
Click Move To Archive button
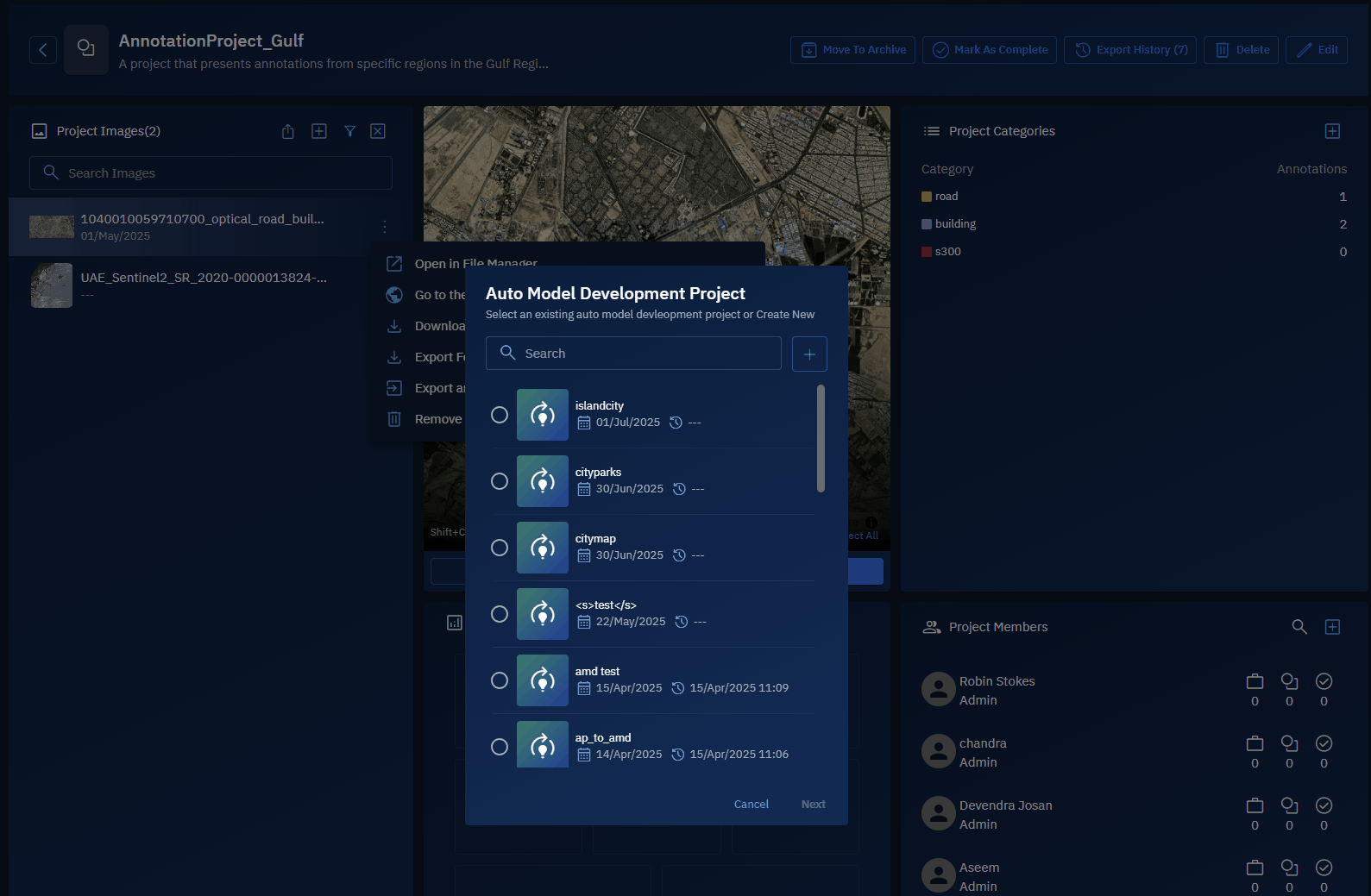click(x=852, y=50)
